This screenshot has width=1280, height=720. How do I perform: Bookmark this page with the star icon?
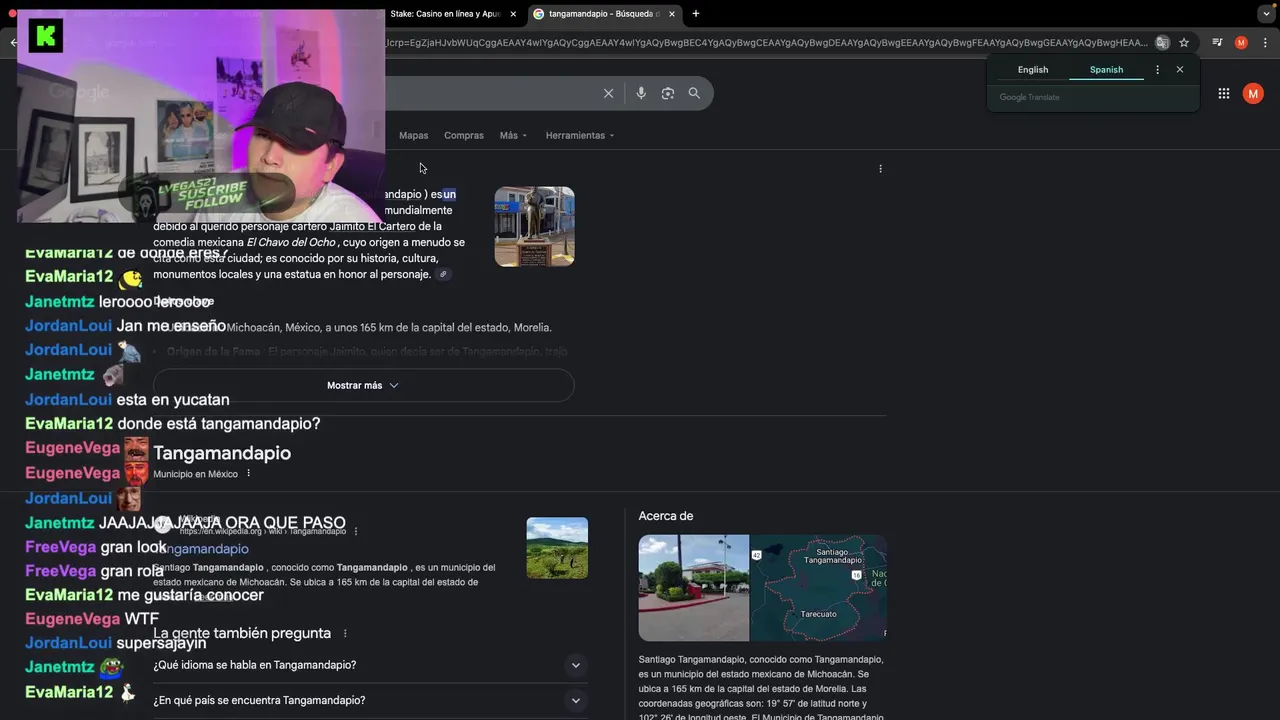click(x=1184, y=43)
